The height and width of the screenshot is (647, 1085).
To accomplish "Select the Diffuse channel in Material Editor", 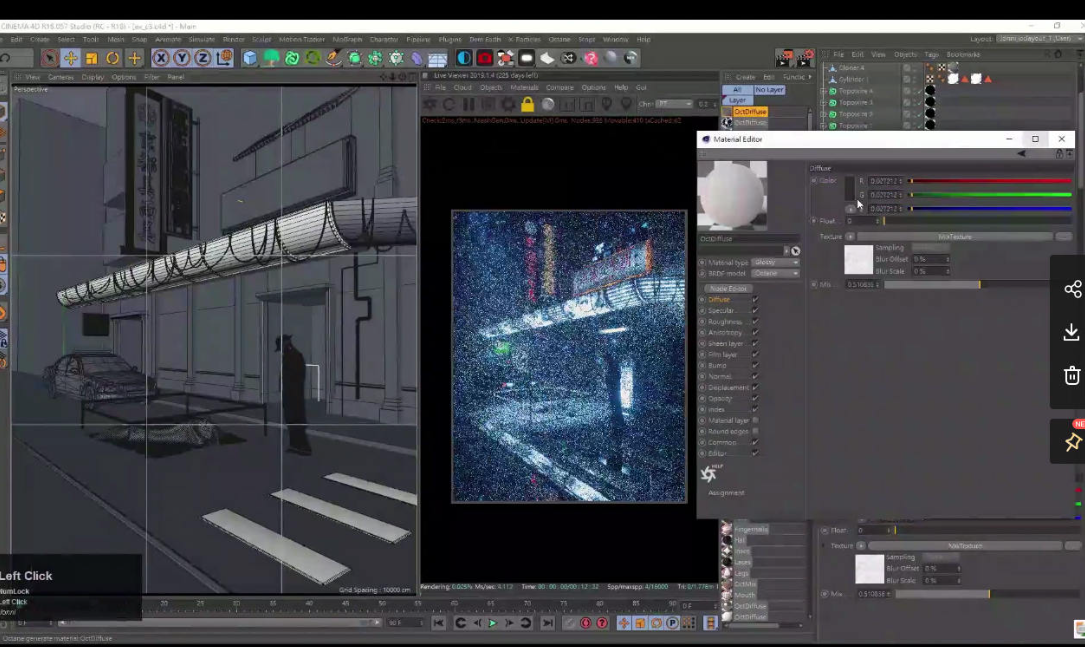I will coord(718,300).
